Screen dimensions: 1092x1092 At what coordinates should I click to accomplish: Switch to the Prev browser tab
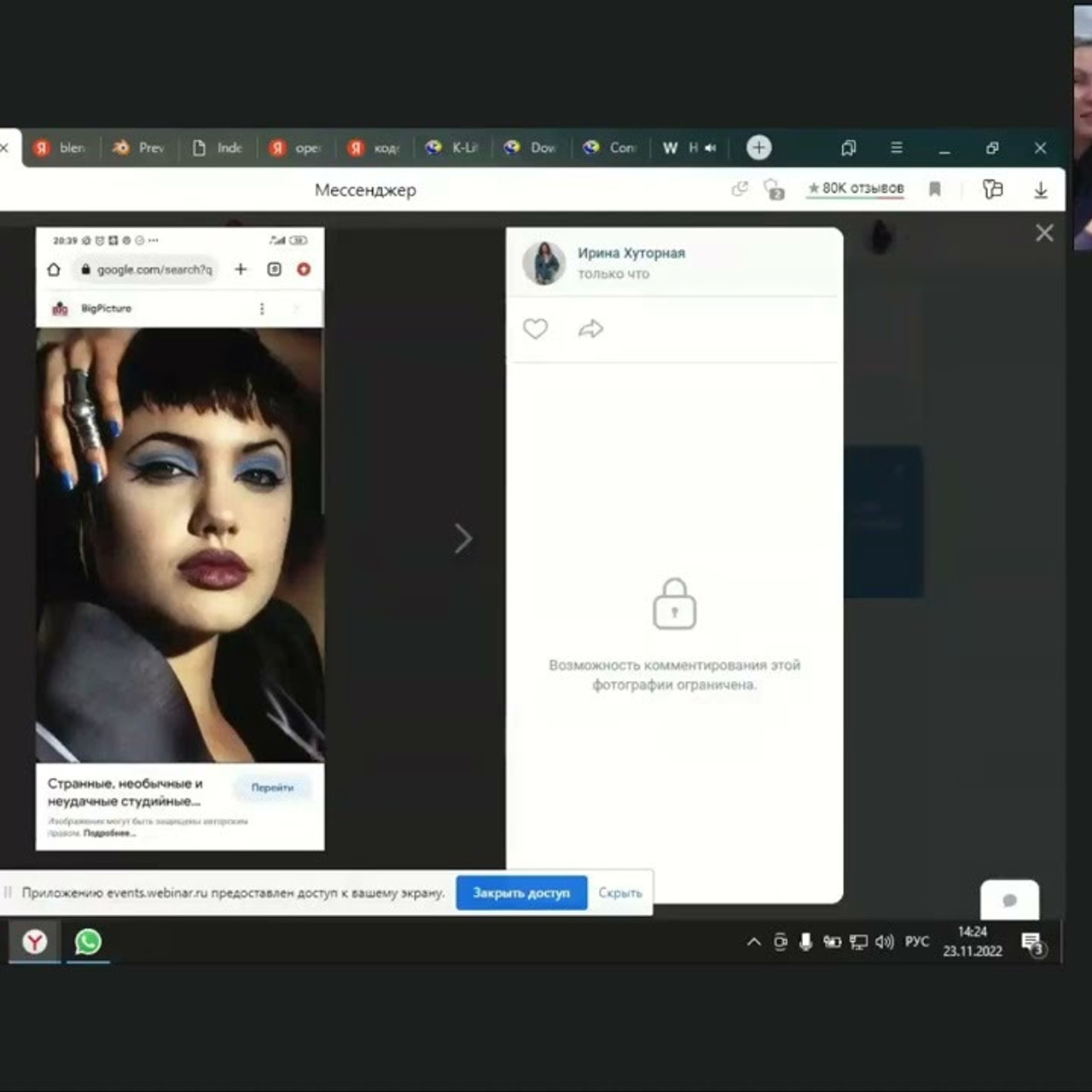coord(140,148)
